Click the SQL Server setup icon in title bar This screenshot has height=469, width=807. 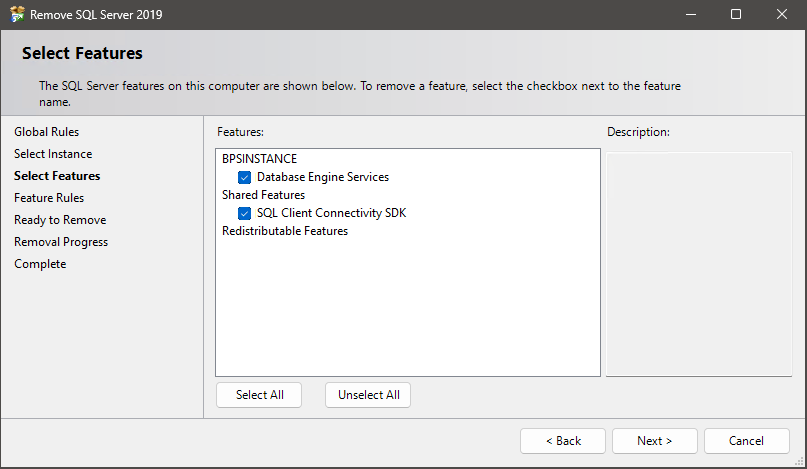click(x=17, y=14)
